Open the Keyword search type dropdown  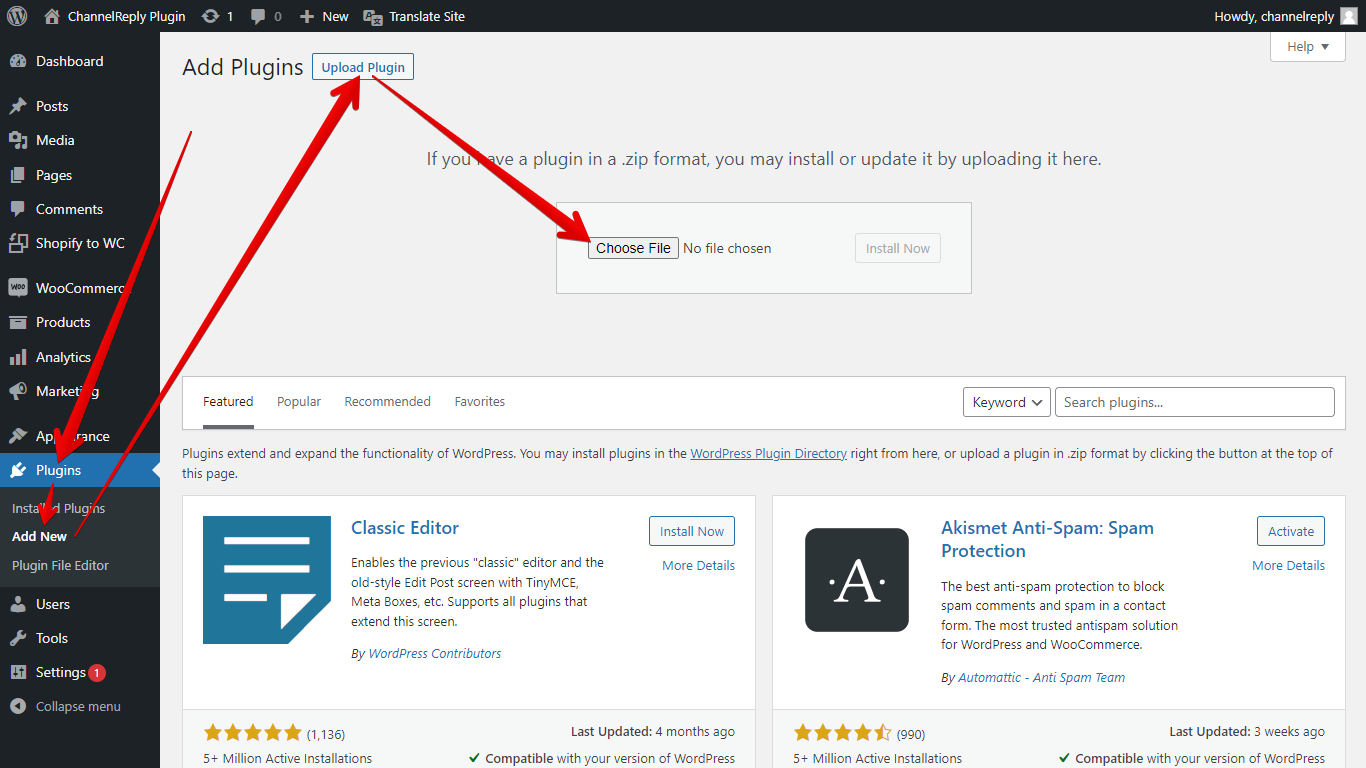[x=1007, y=402]
